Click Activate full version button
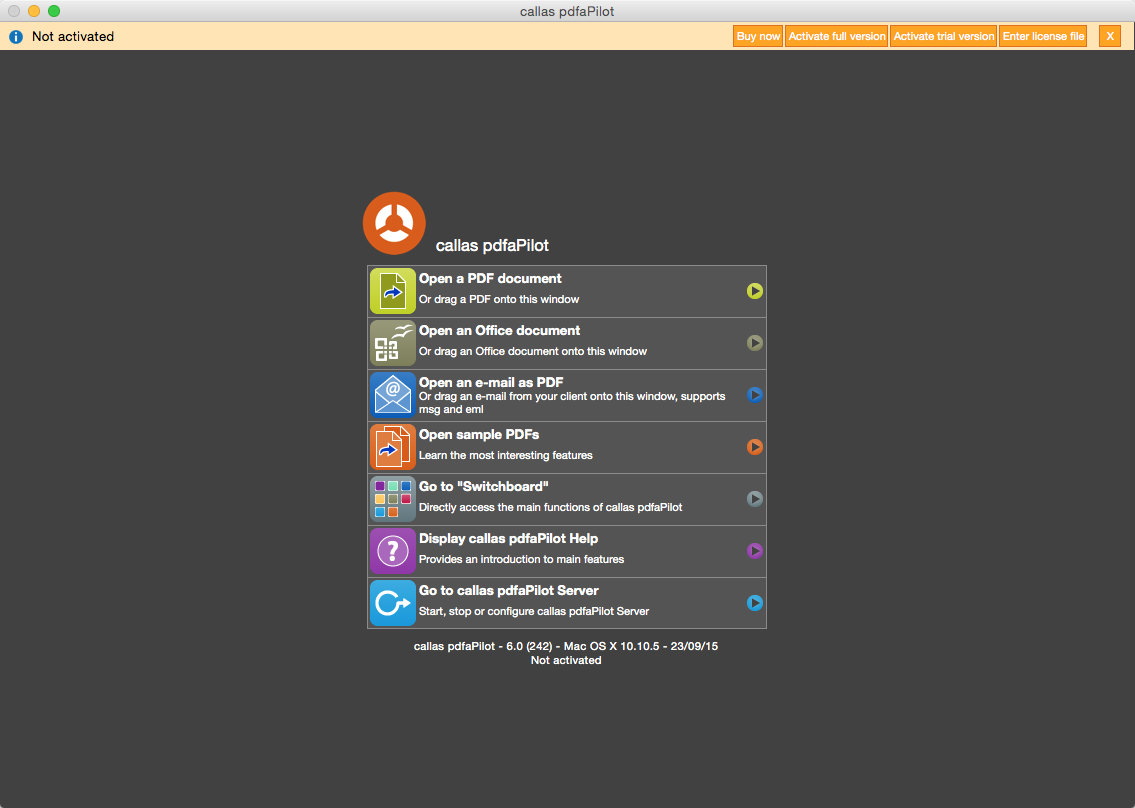The image size is (1135, 808). click(x=837, y=36)
